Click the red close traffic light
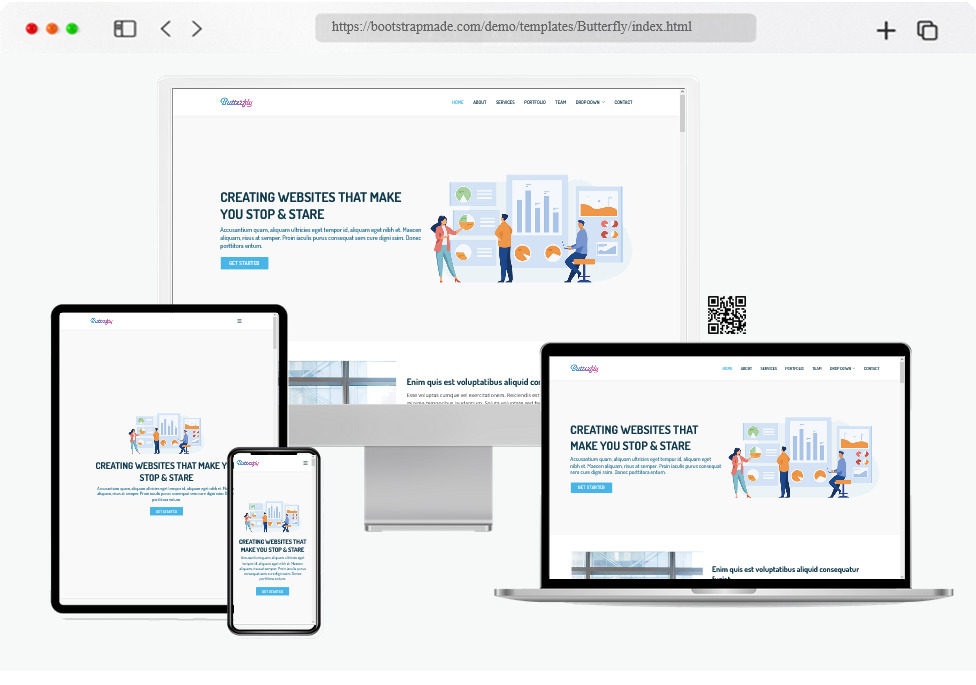 [x=32, y=30]
